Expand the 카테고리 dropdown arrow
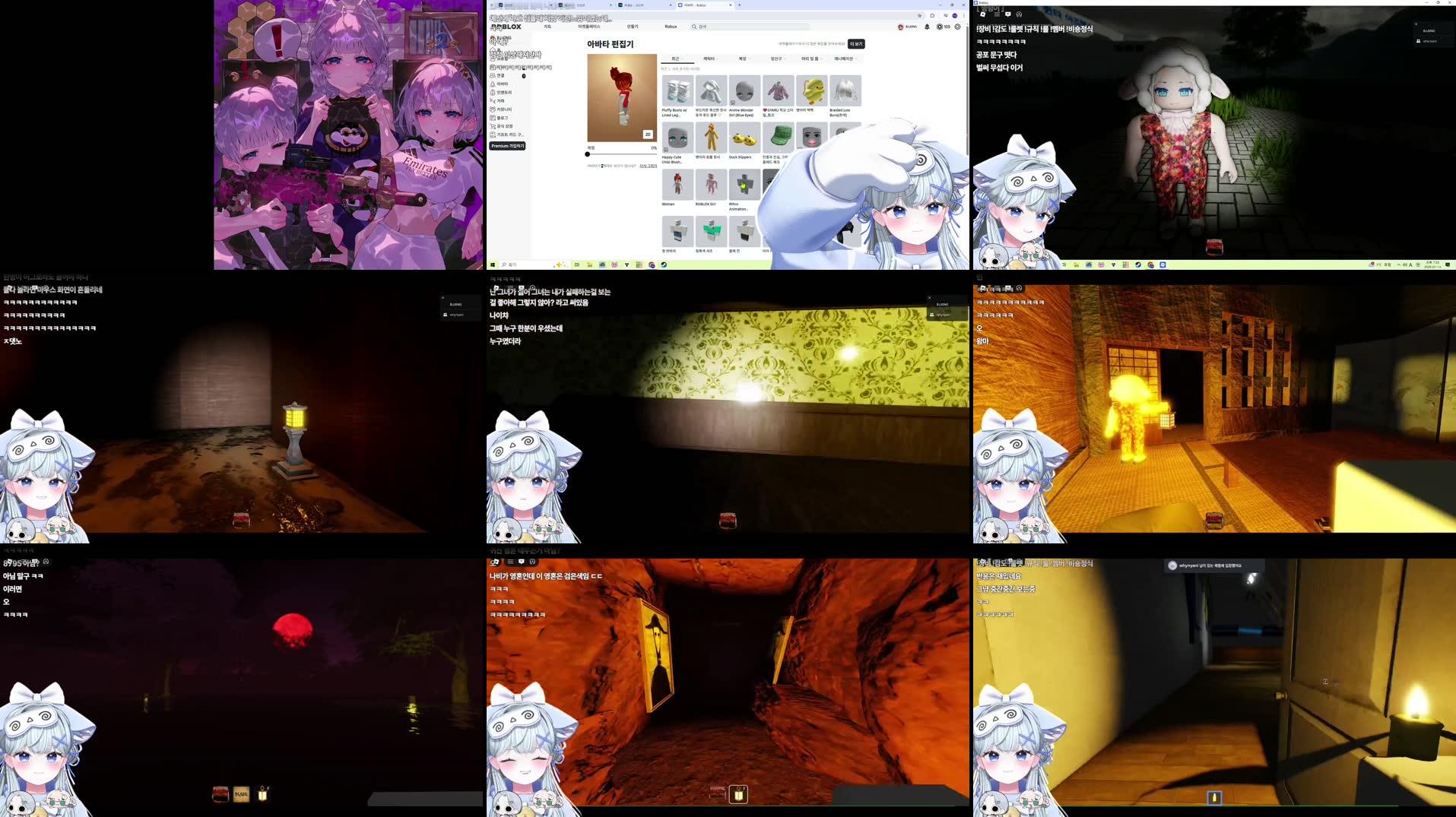 click(716, 59)
